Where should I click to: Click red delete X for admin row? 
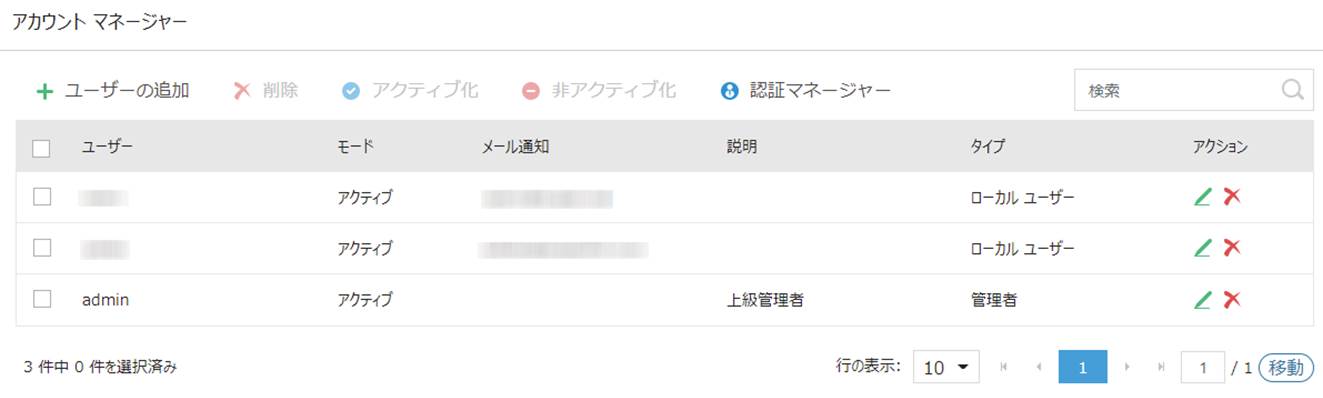[x=1232, y=299]
